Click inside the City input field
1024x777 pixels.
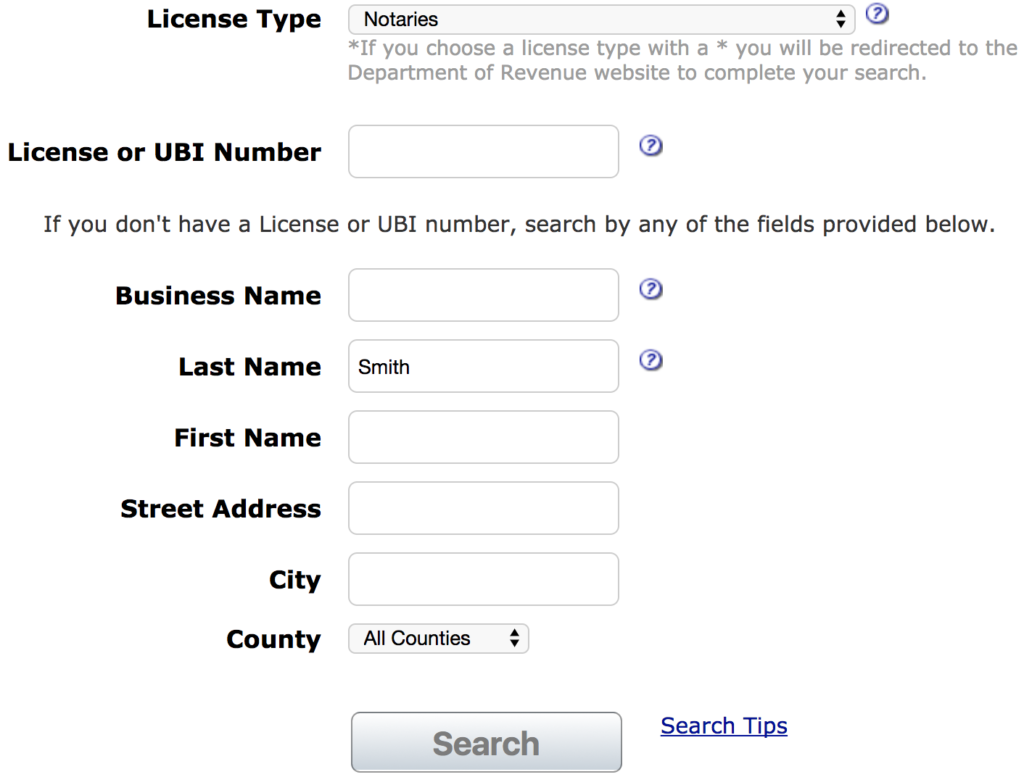[x=483, y=580]
